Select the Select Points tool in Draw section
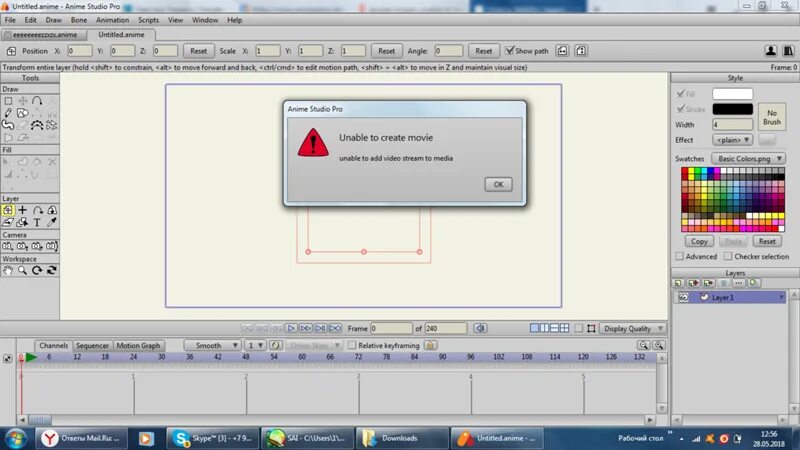This screenshot has height=450, width=800. [8, 101]
